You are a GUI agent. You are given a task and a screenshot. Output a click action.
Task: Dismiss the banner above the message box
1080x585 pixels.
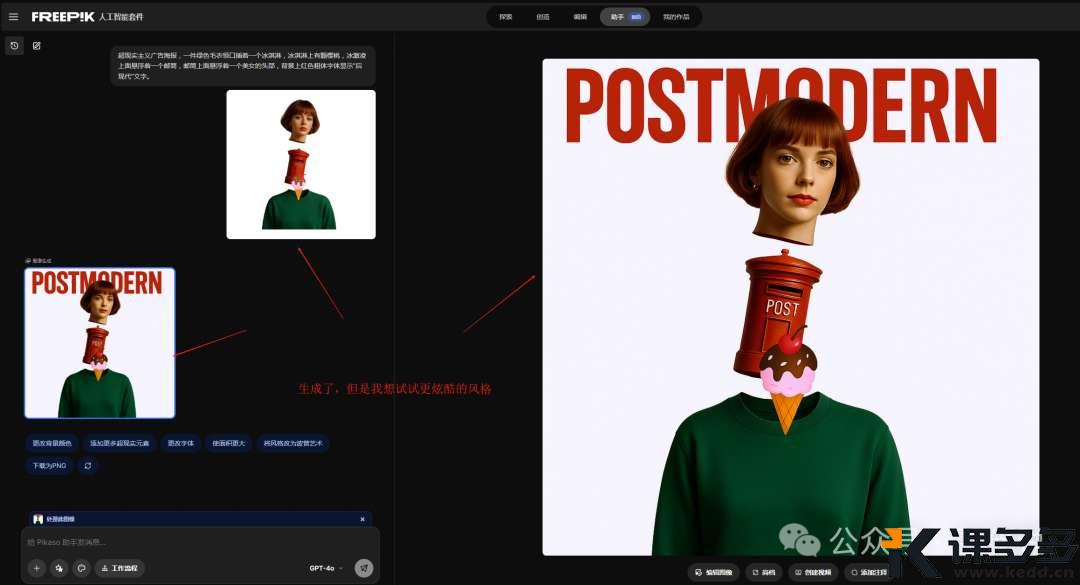[362, 519]
